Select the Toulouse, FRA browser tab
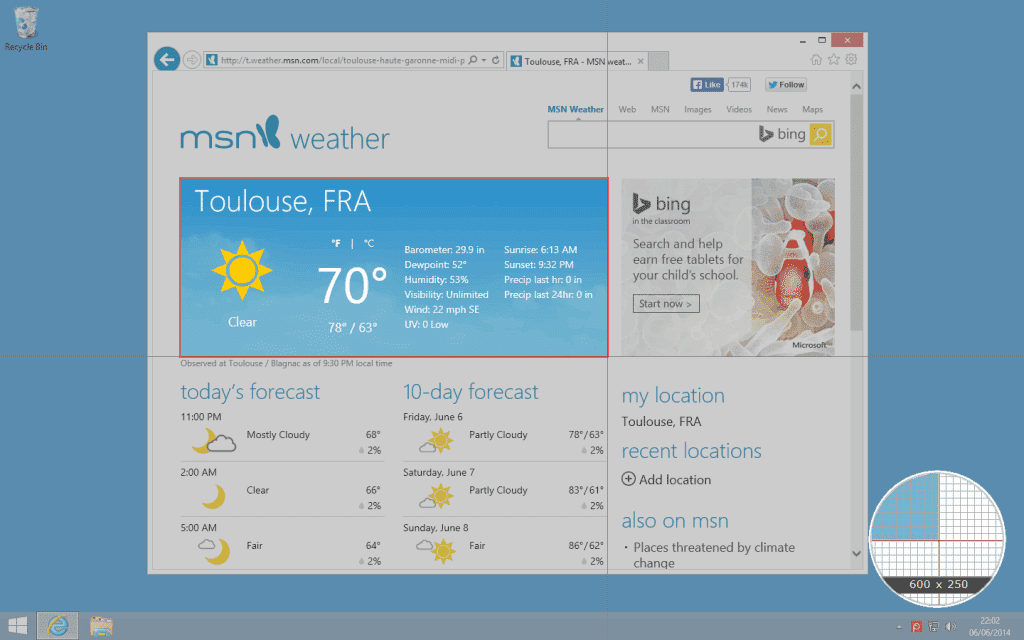Image resolution: width=1024 pixels, height=640 pixels. click(575, 59)
